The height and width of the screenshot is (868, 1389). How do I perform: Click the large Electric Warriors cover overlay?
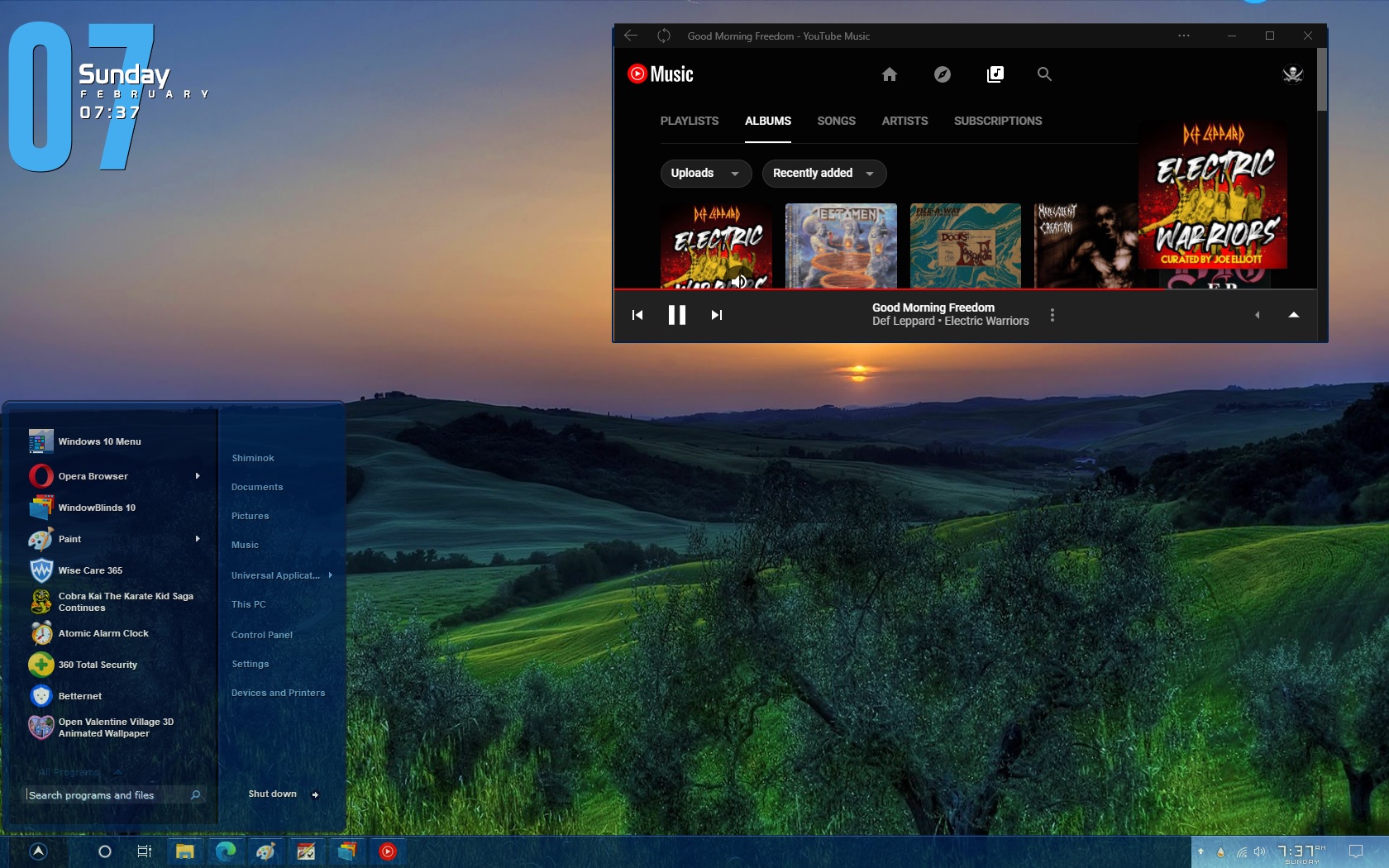click(1213, 194)
